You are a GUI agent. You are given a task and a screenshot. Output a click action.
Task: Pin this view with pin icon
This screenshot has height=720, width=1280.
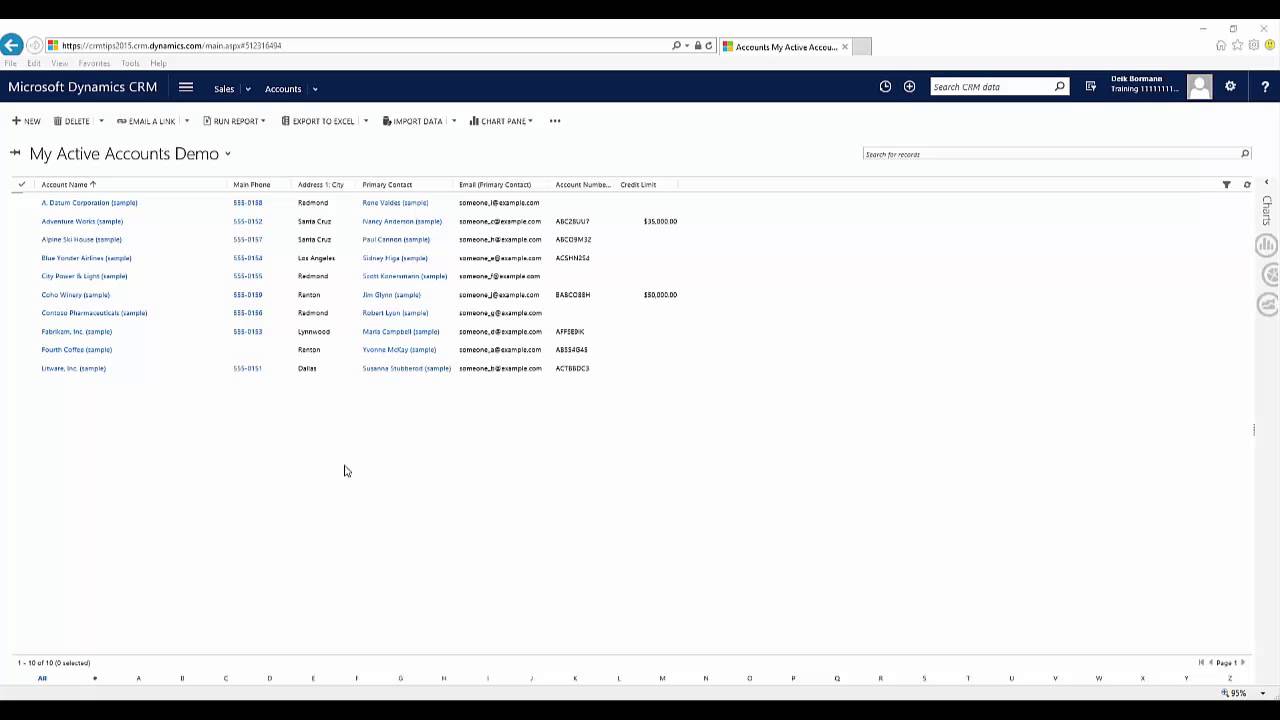coord(15,153)
